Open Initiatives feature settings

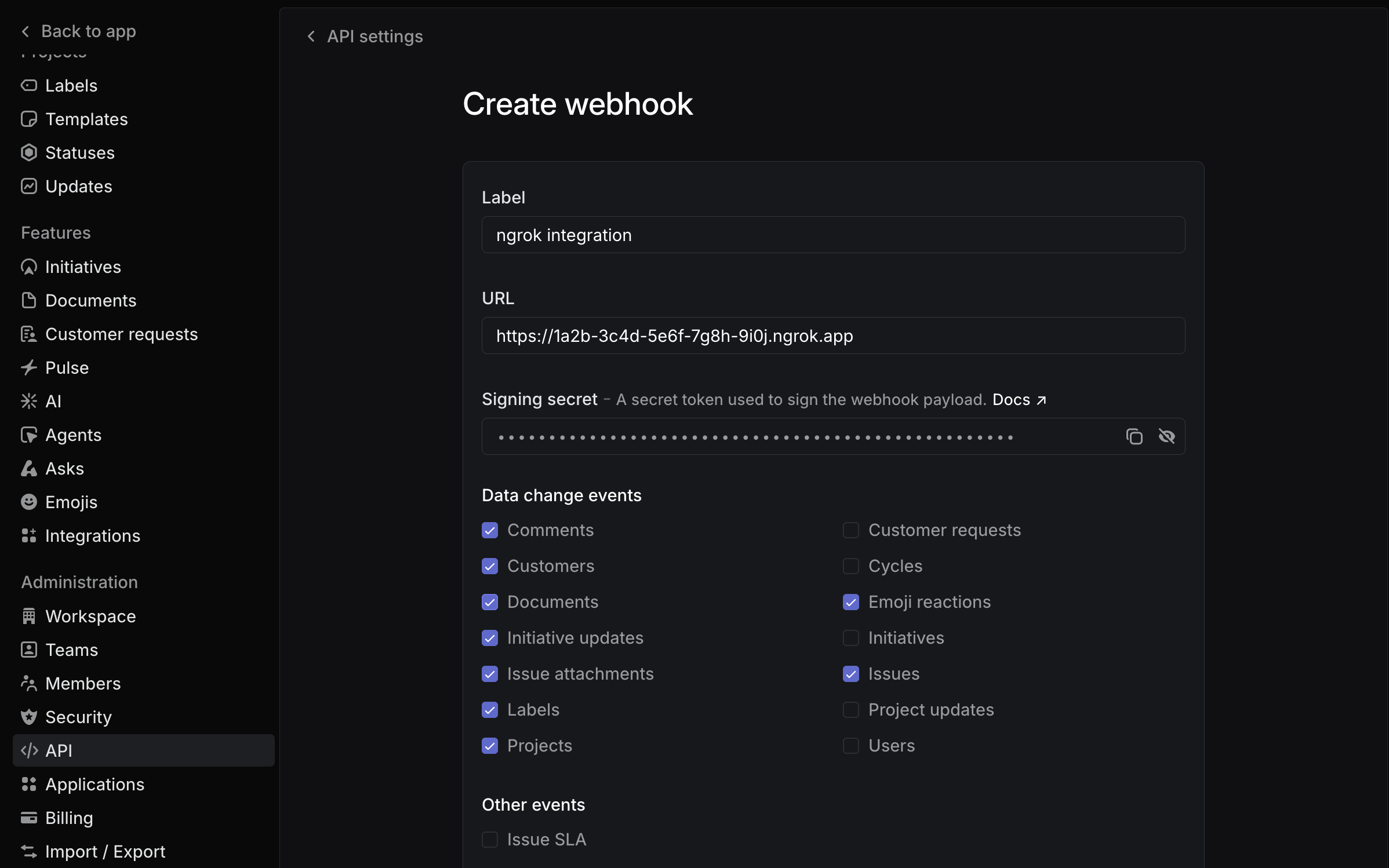point(83,267)
